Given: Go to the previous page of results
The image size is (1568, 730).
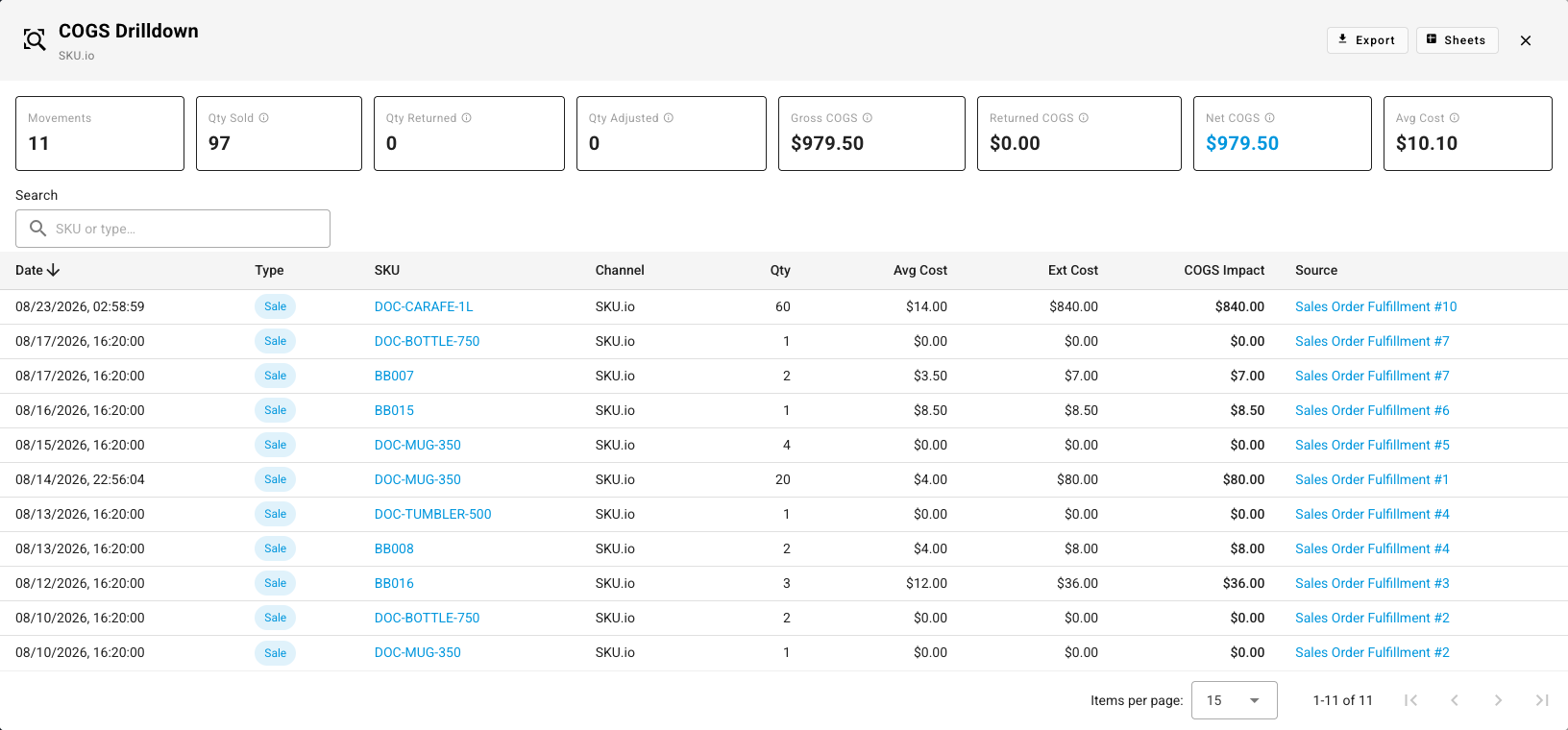Looking at the screenshot, I should 1455,700.
